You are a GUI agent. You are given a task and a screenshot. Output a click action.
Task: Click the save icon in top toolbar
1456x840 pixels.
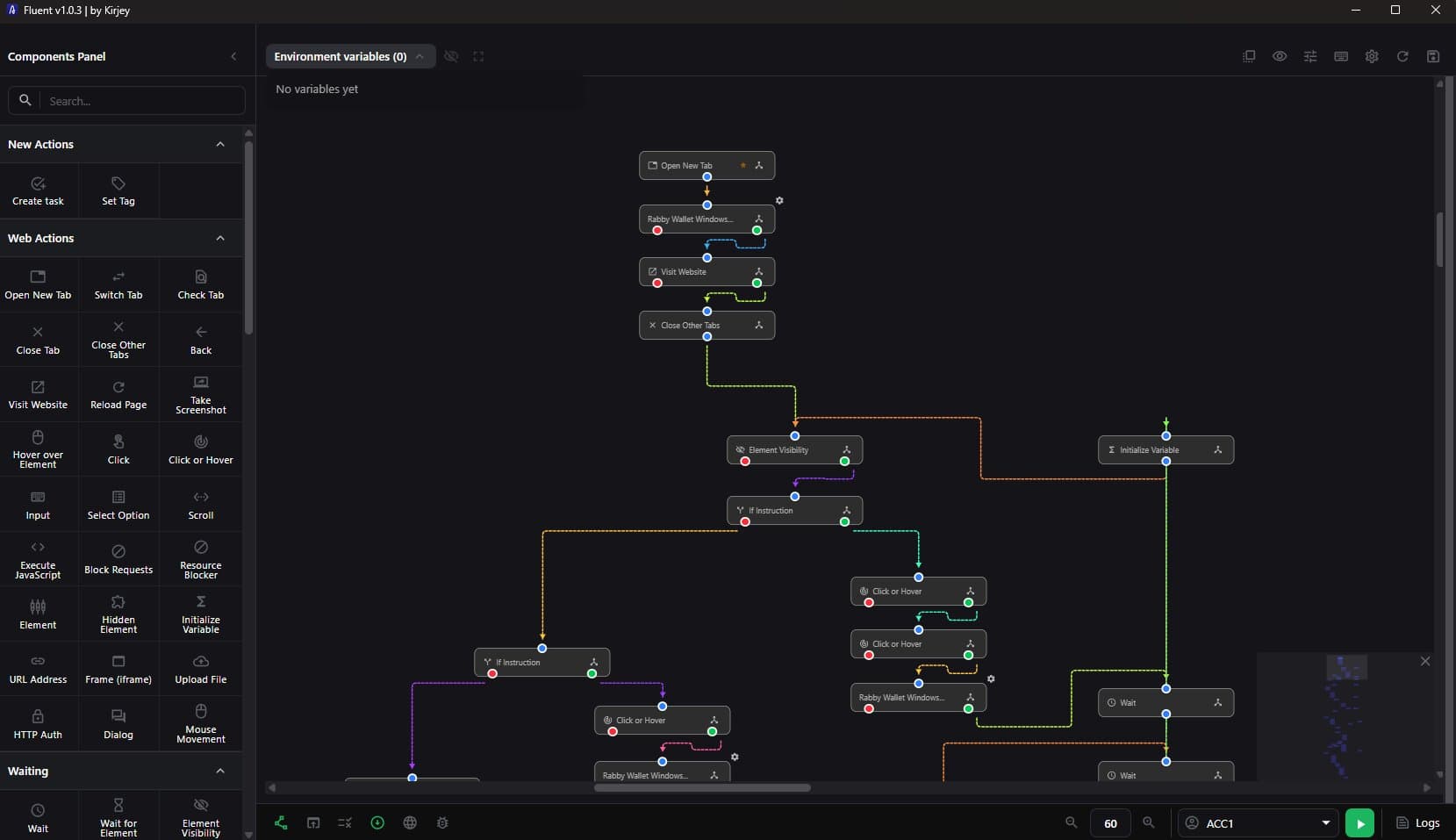point(1433,56)
